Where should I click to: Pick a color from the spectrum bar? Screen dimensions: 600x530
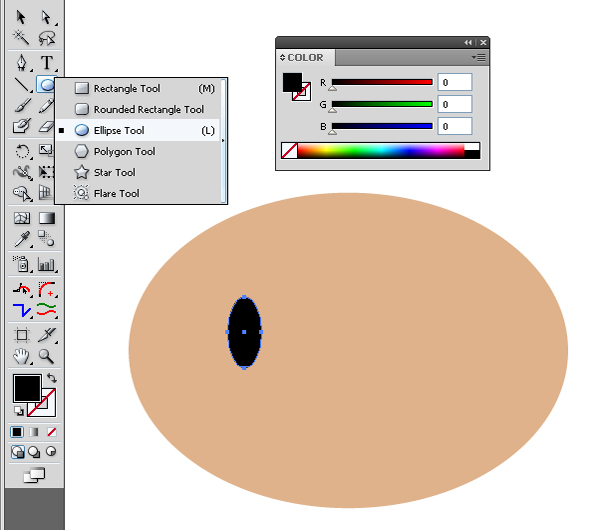(x=381, y=151)
